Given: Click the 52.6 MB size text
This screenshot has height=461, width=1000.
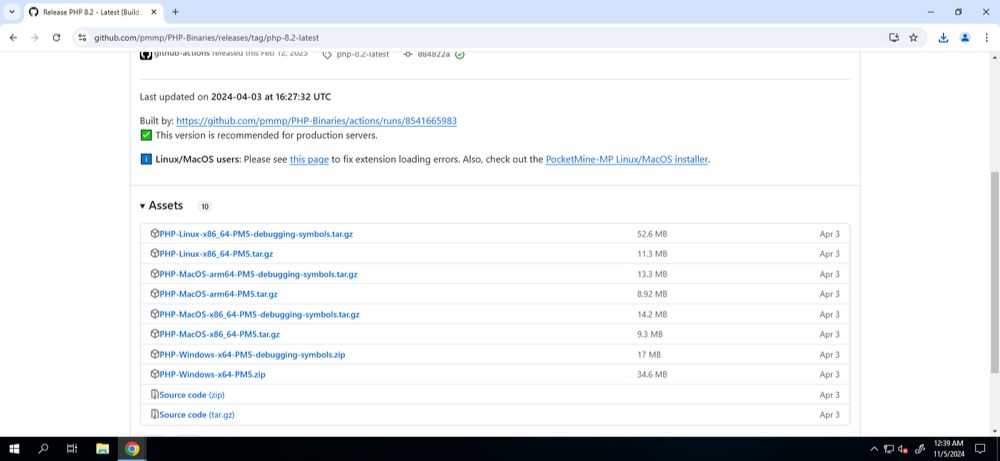Looking at the screenshot, I should pyautogui.click(x=652, y=234).
